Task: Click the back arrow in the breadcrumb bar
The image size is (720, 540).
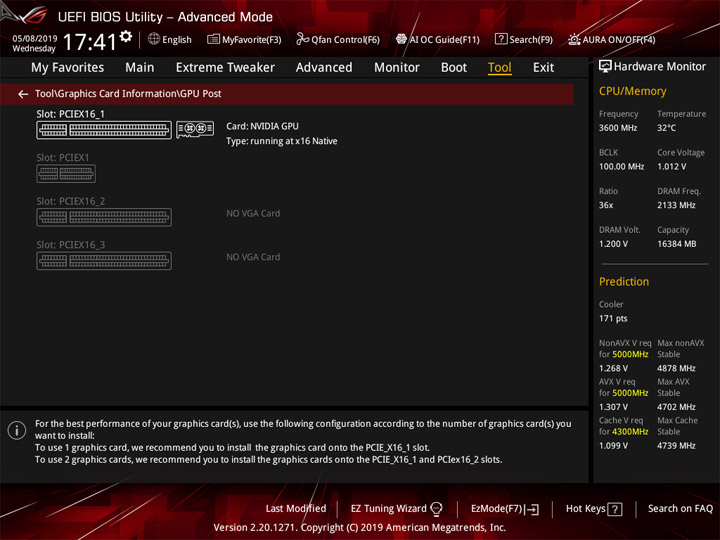Action: (23, 94)
